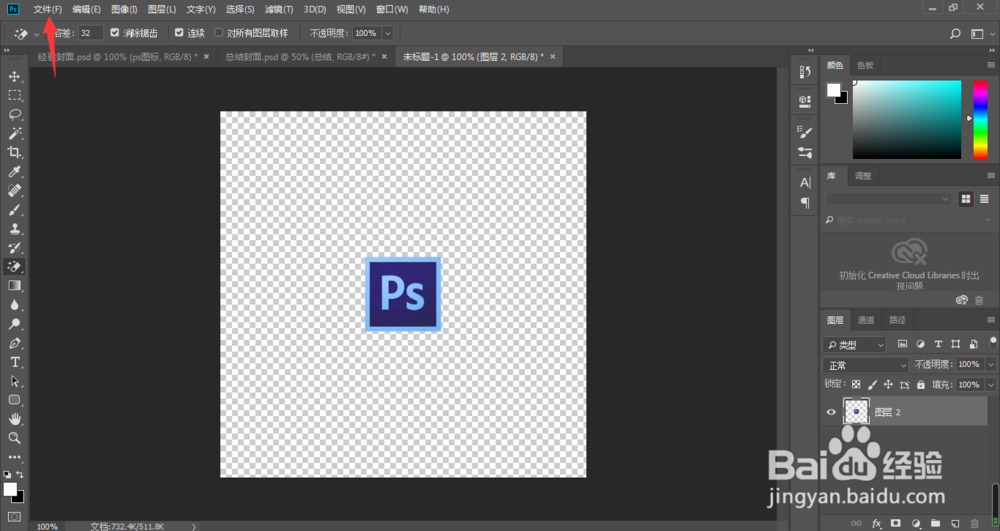This screenshot has width=1000, height=531.
Task: Switch to the 路径 paths tab
Action: tap(897, 320)
